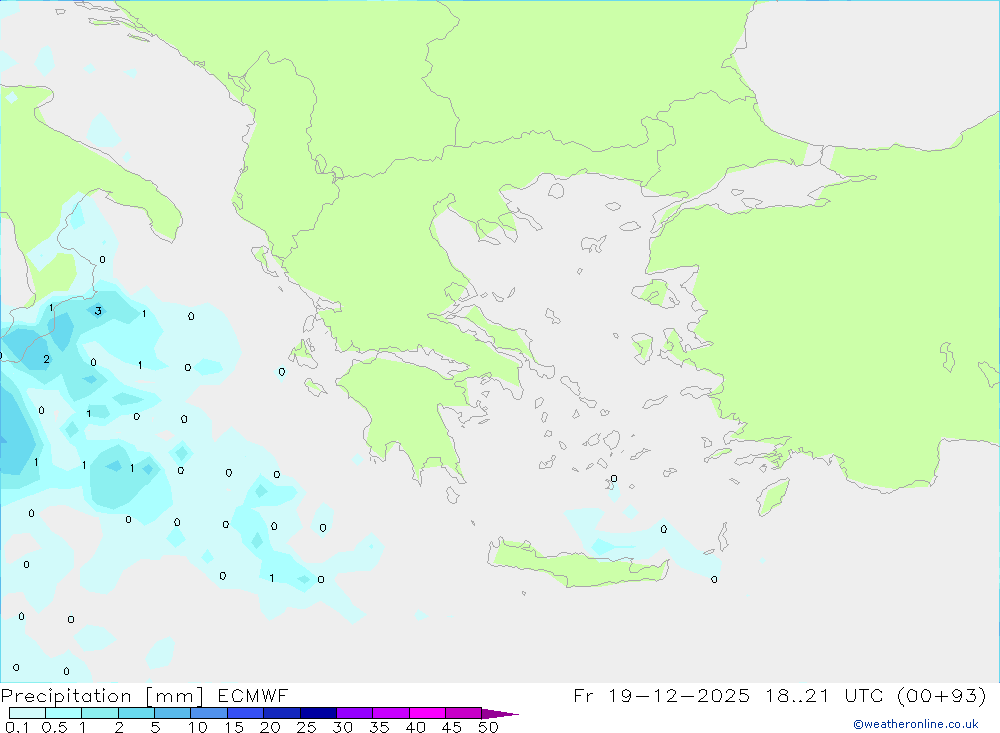Viewport: 1000px width, 733px height.
Task: Click the 45–50 mm legend color swatch
Action: coord(463,713)
